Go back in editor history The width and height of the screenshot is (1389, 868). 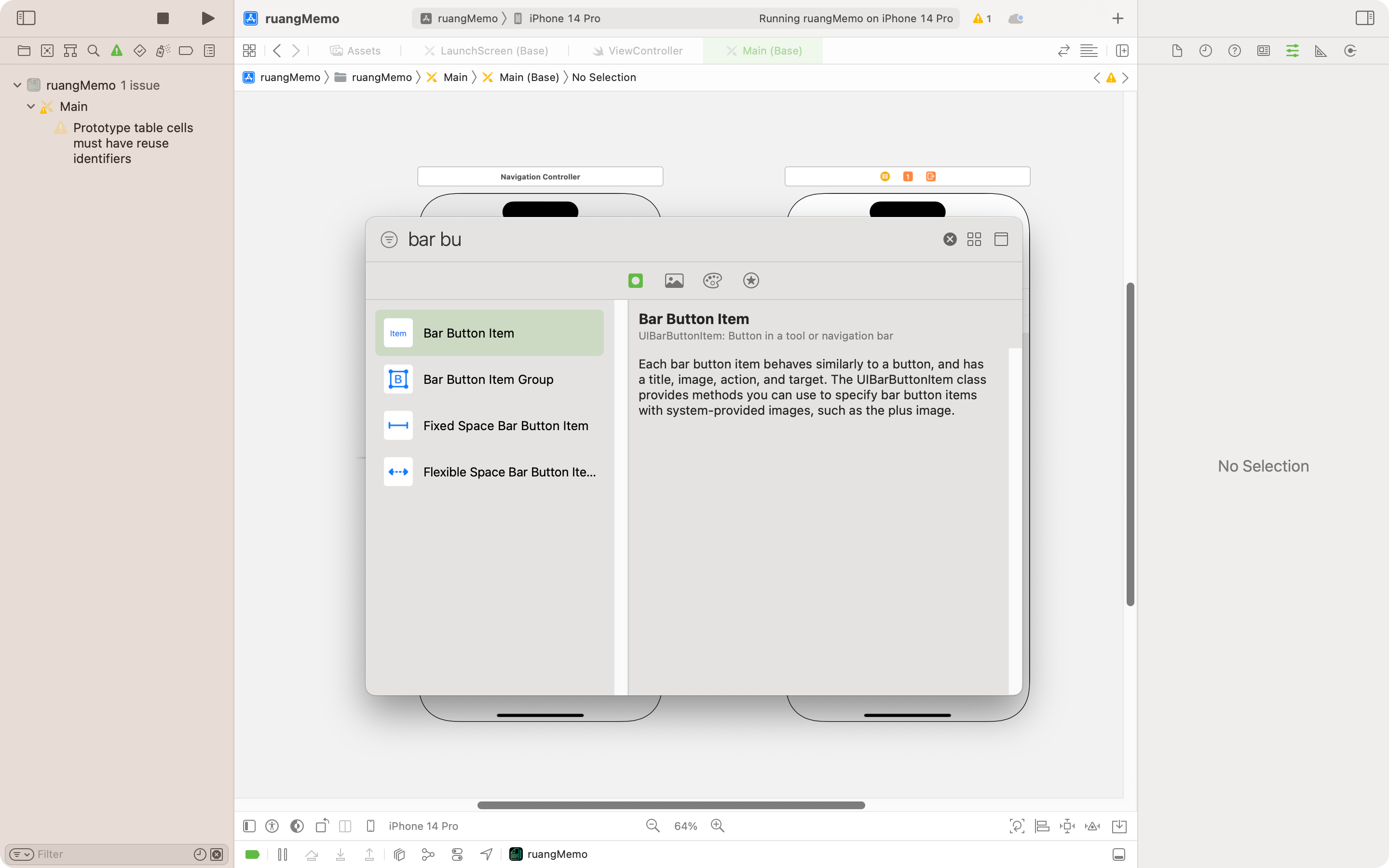point(277,51)
